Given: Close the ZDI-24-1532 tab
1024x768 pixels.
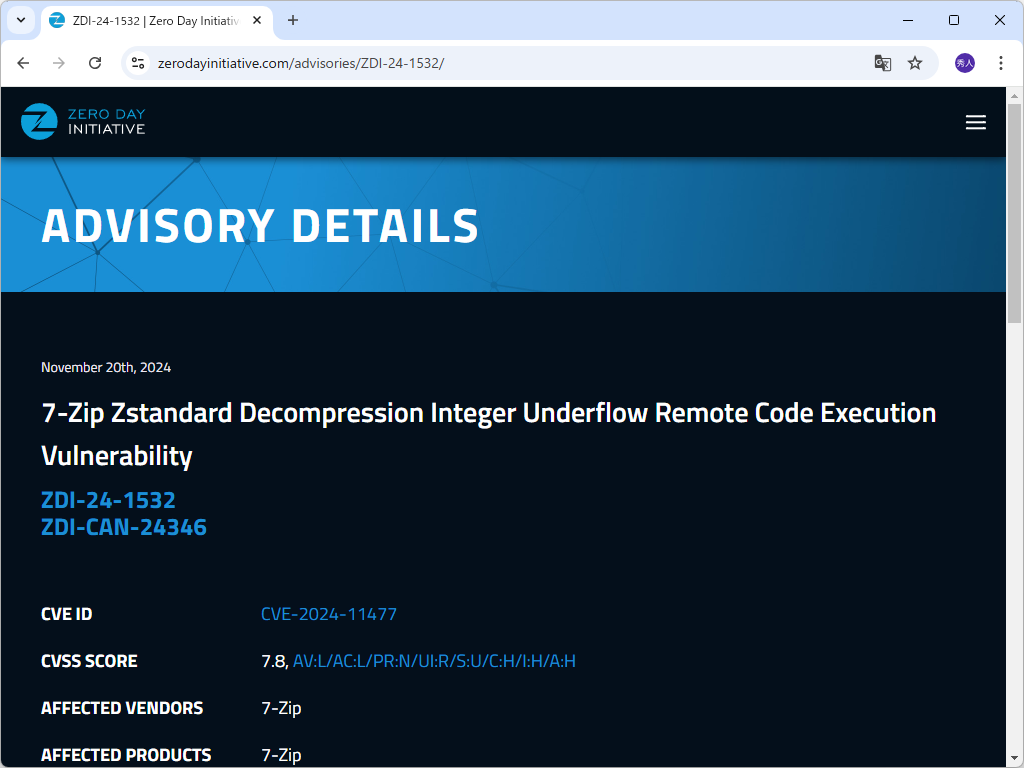Looking at the screenshot, I should point(257,20).
